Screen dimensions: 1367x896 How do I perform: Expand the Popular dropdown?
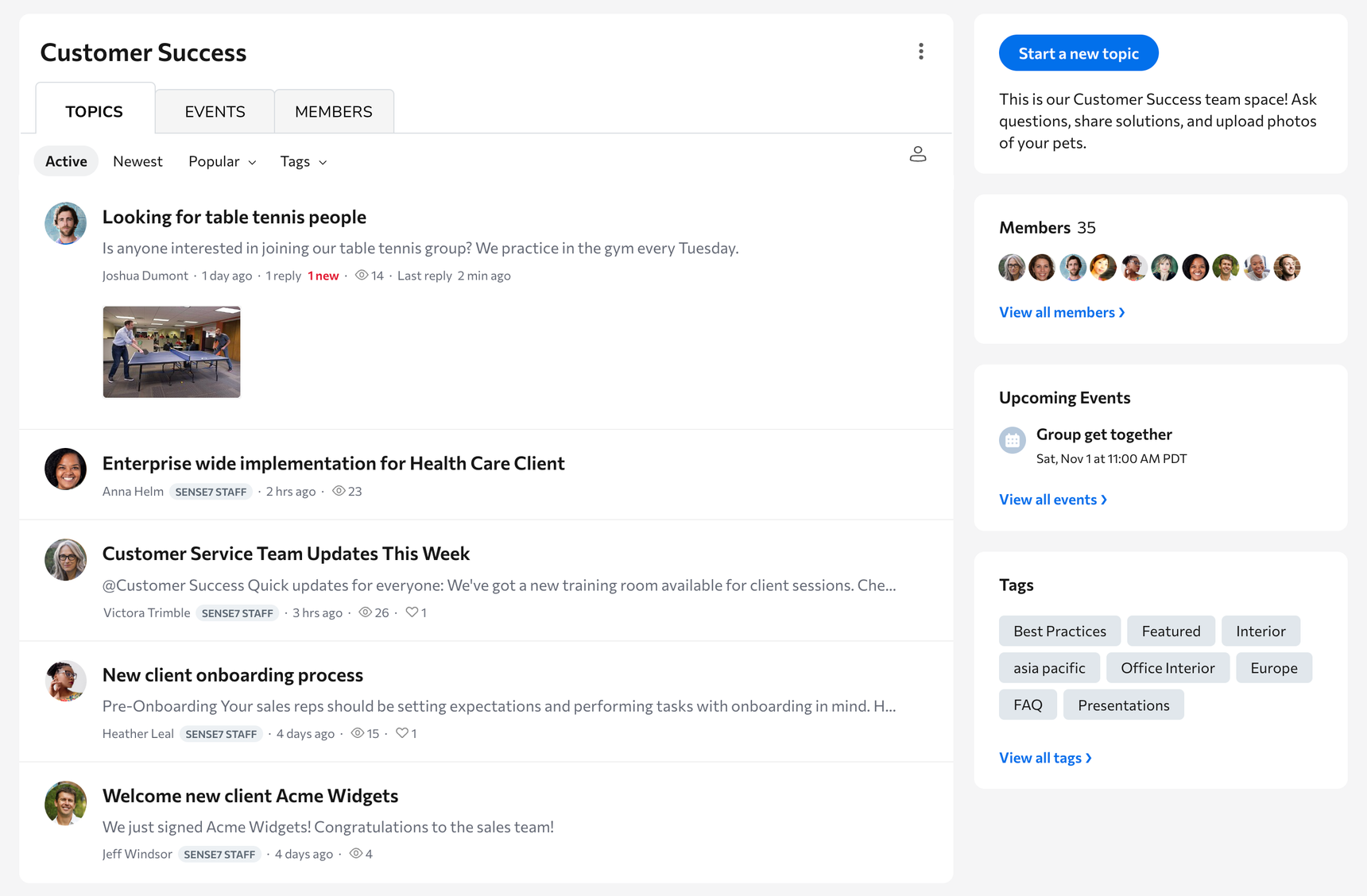222,161
